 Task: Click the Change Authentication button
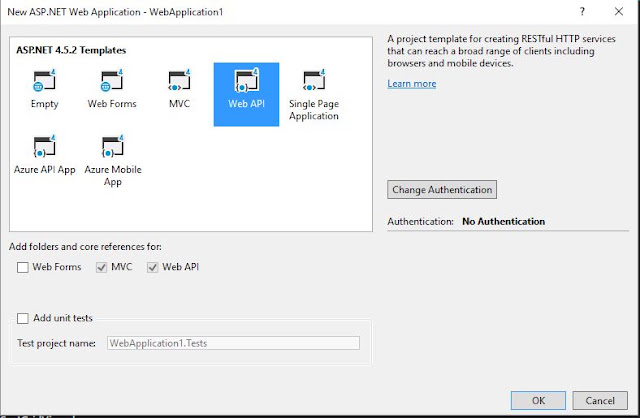click(442, 189)
